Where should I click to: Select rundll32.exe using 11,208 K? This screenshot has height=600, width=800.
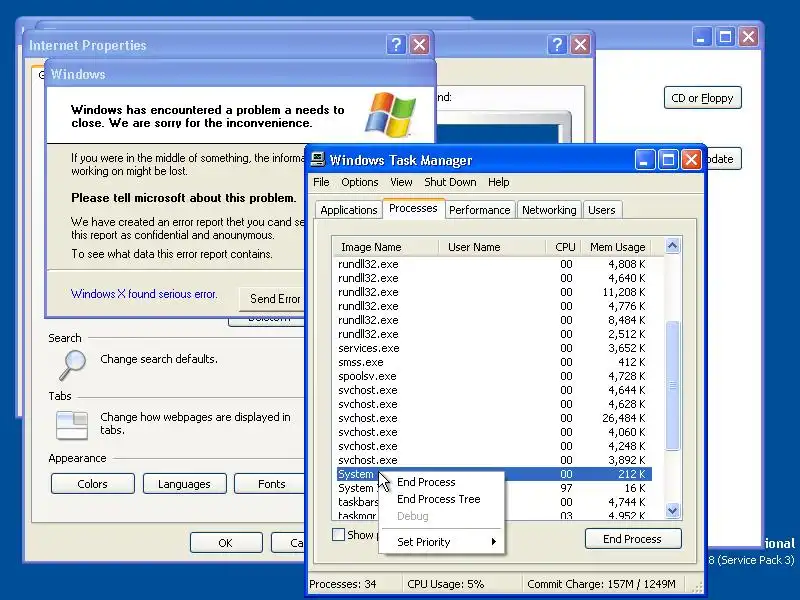click(x=493, y=292)
